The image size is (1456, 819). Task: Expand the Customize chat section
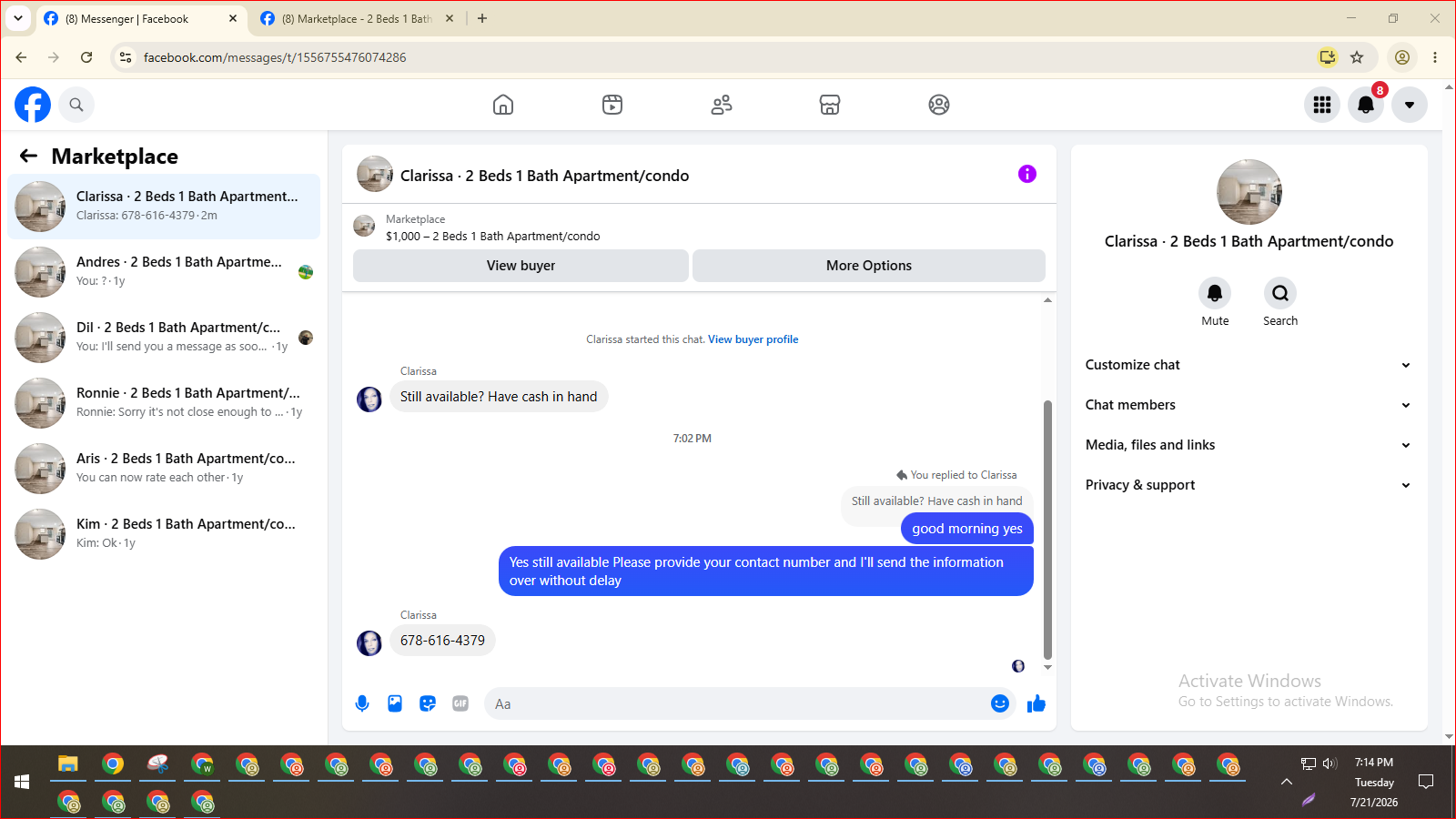[1249, 365]
